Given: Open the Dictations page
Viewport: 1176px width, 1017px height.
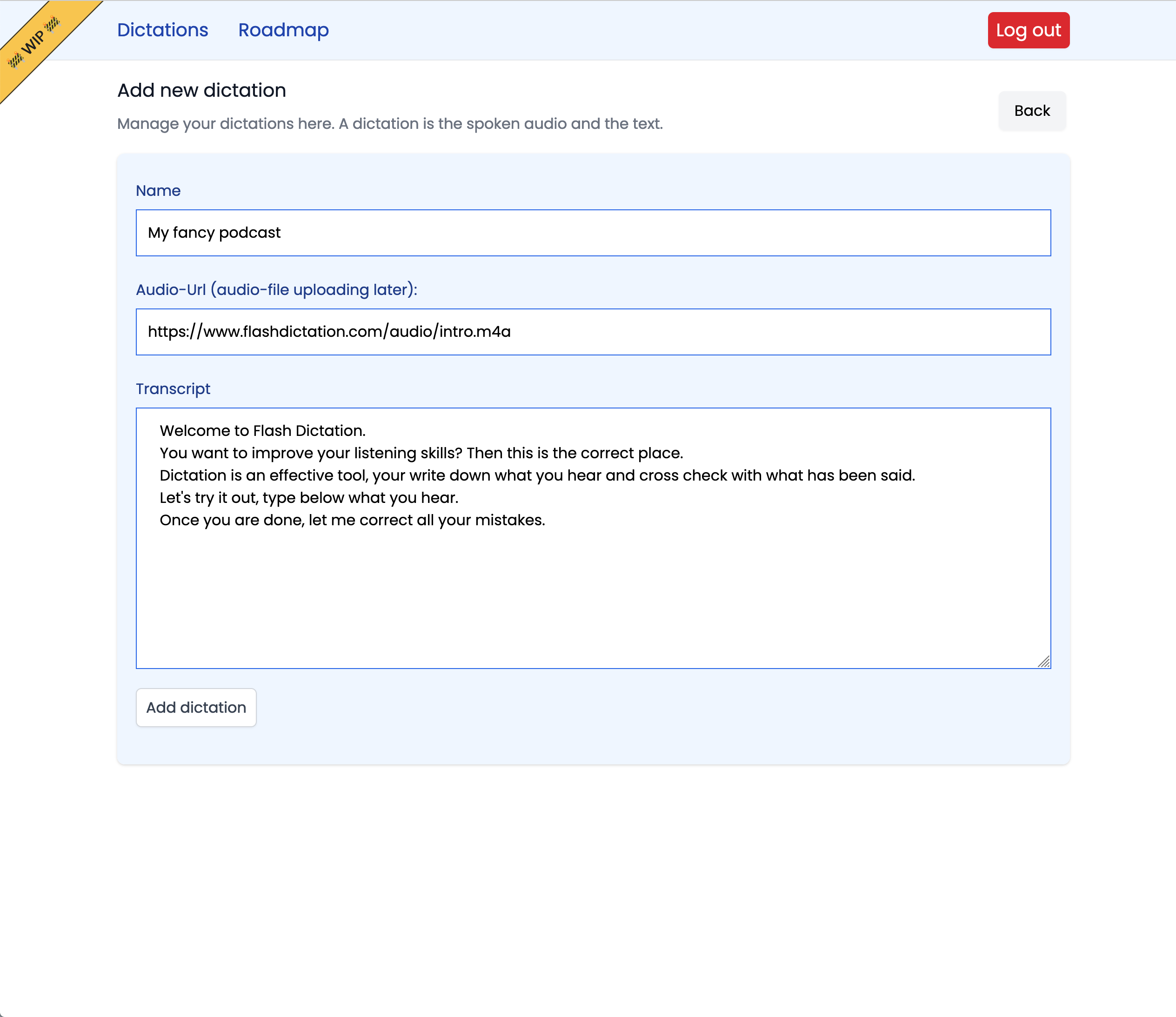Looking at the screenshot, I should pyautogui.click(x=163, y=30).
